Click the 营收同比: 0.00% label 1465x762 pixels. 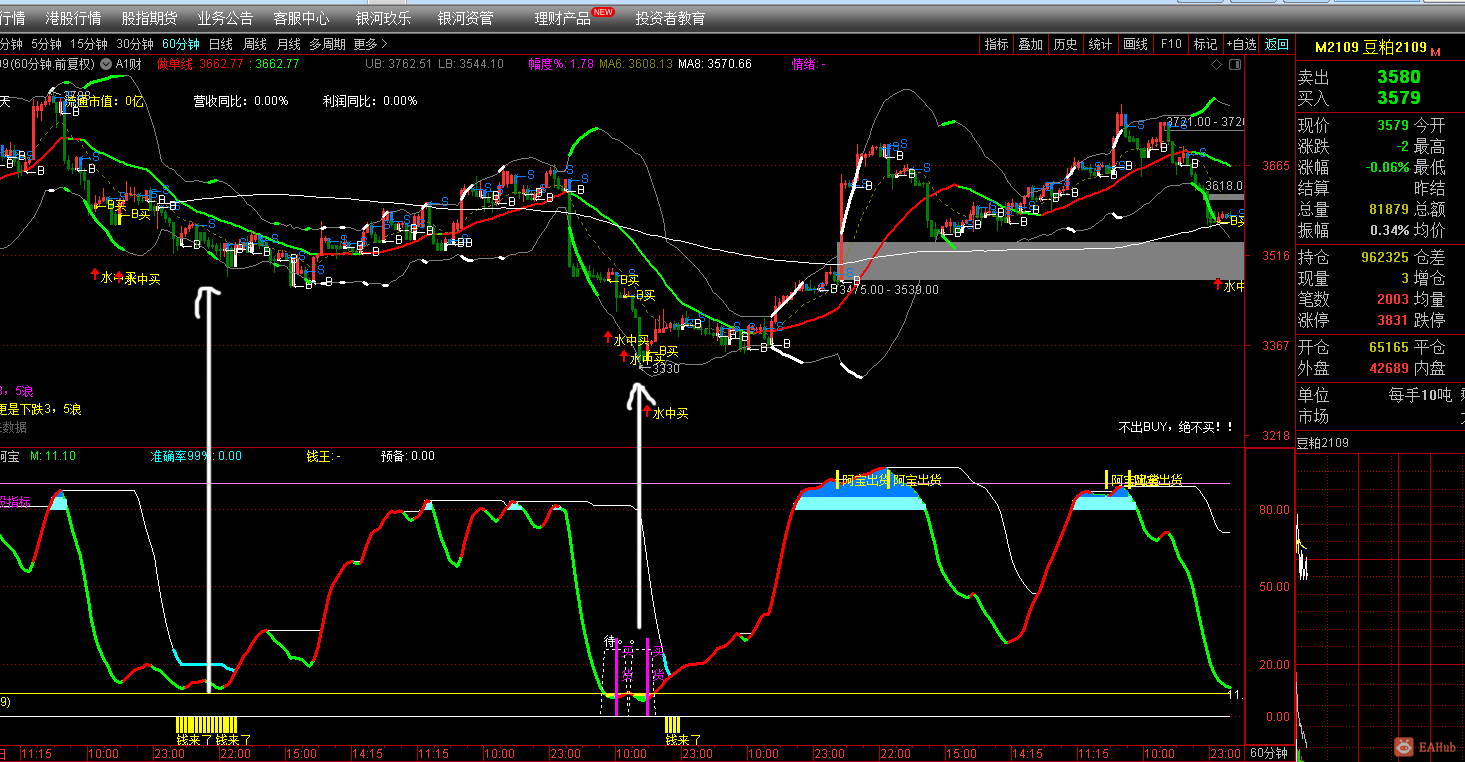pyautogui.click(x=241, y=101)
